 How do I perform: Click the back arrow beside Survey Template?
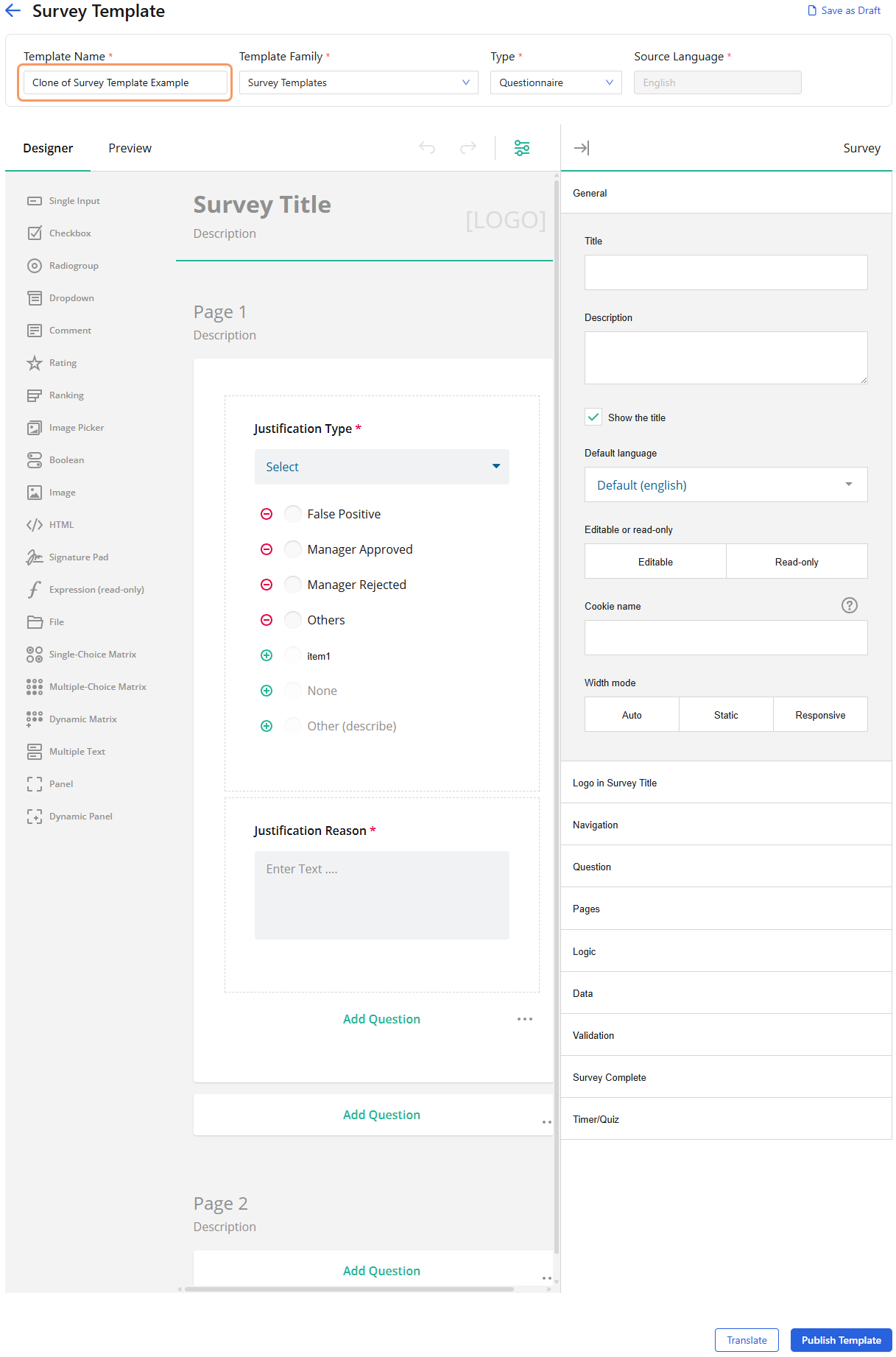13,11
